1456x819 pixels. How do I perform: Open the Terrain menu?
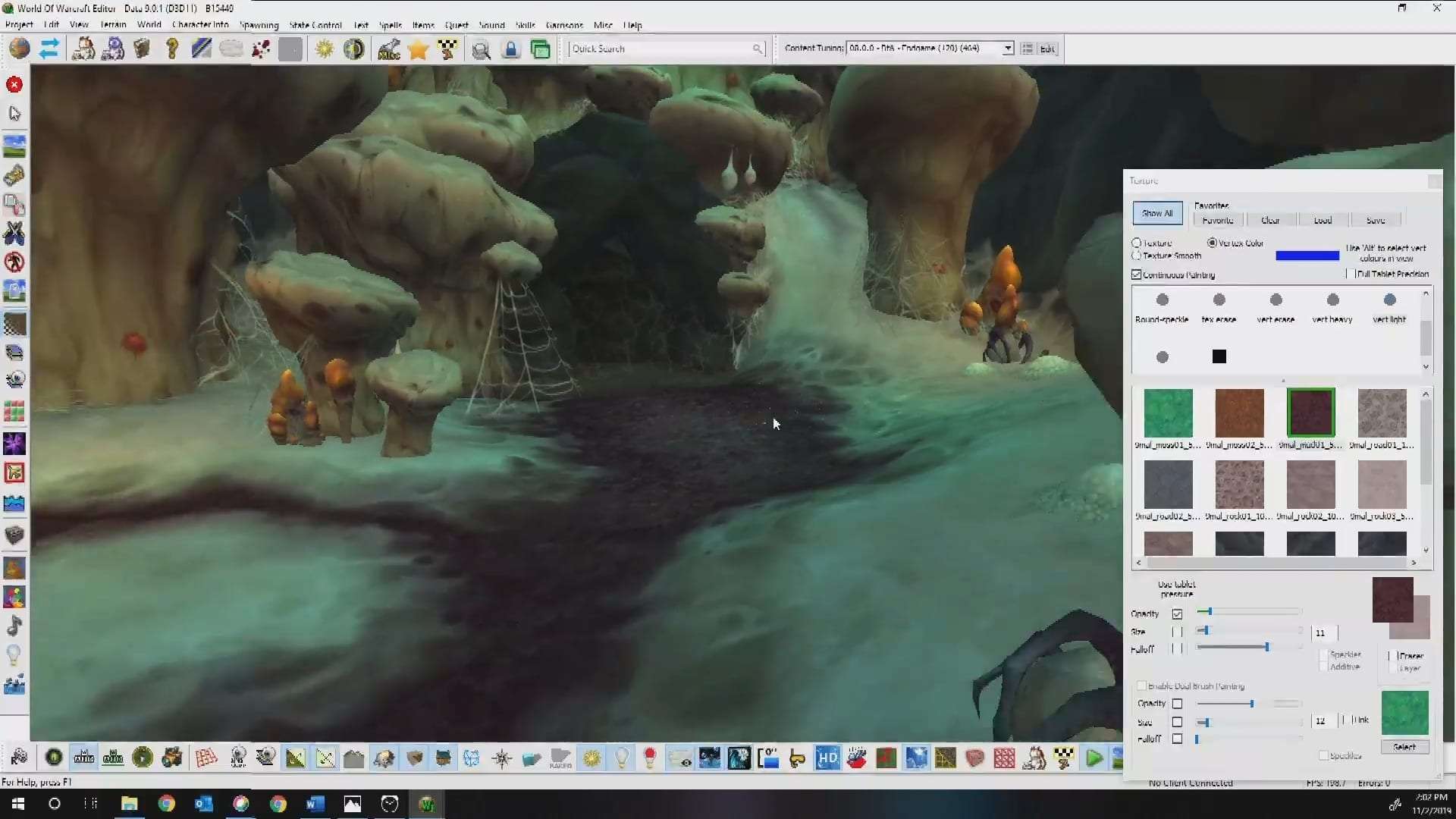(113, 25)
